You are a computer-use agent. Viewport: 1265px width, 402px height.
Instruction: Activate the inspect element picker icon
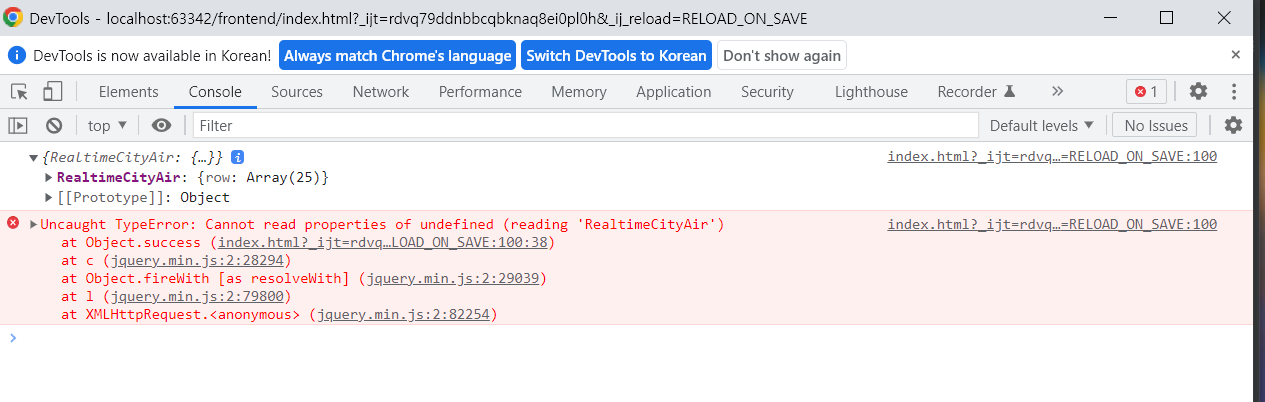click(19, 92)
